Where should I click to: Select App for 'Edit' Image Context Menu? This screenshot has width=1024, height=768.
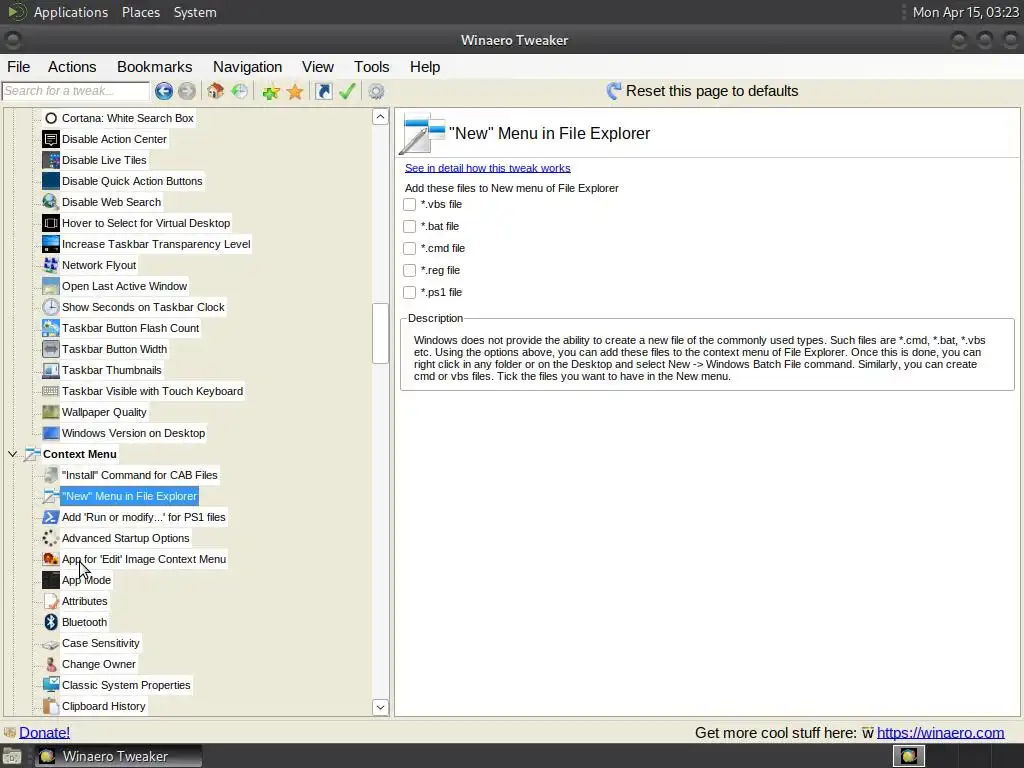pos(144,559)
